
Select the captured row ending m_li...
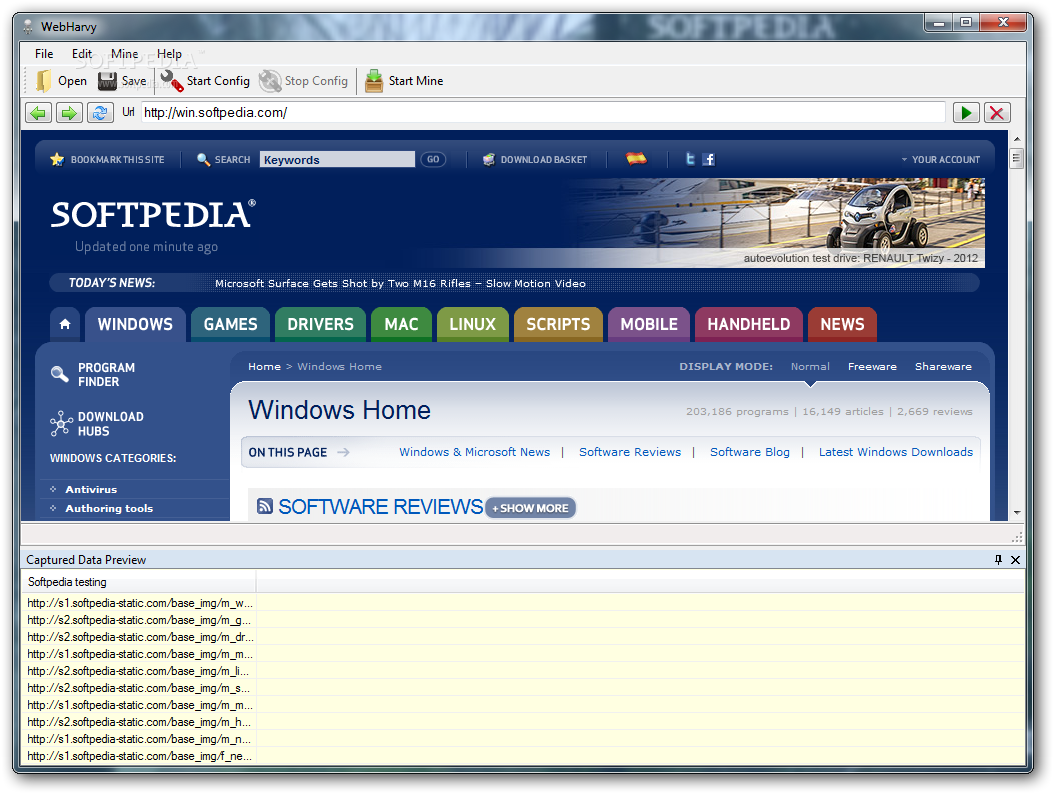tap(140, 671)
